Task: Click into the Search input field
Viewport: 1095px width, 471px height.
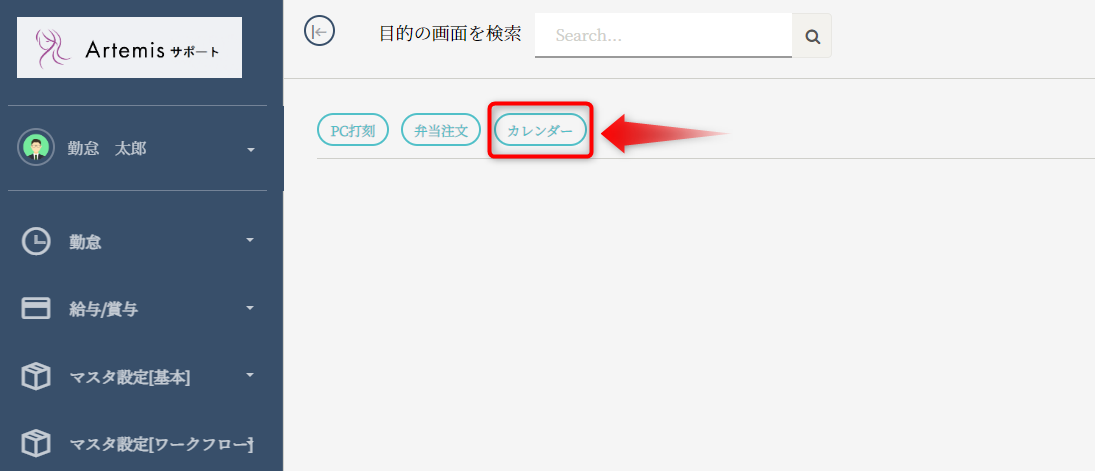Action: (x=663, y=36)
